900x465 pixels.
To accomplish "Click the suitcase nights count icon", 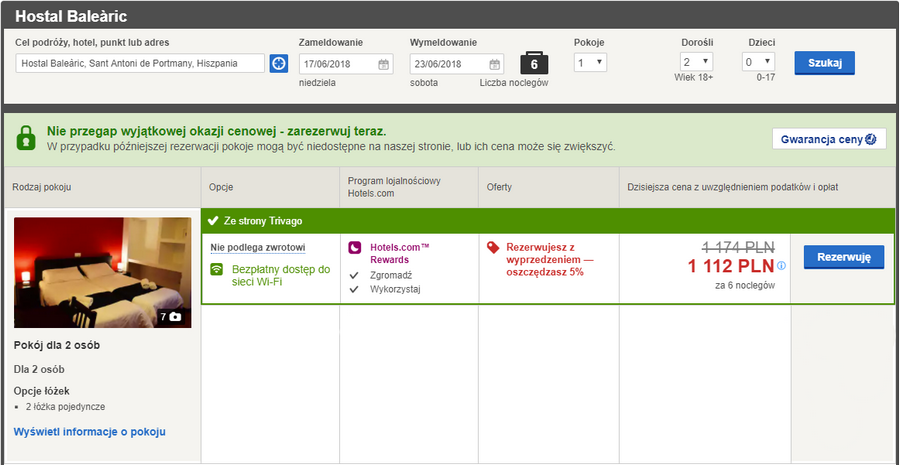I will [534, 62].
